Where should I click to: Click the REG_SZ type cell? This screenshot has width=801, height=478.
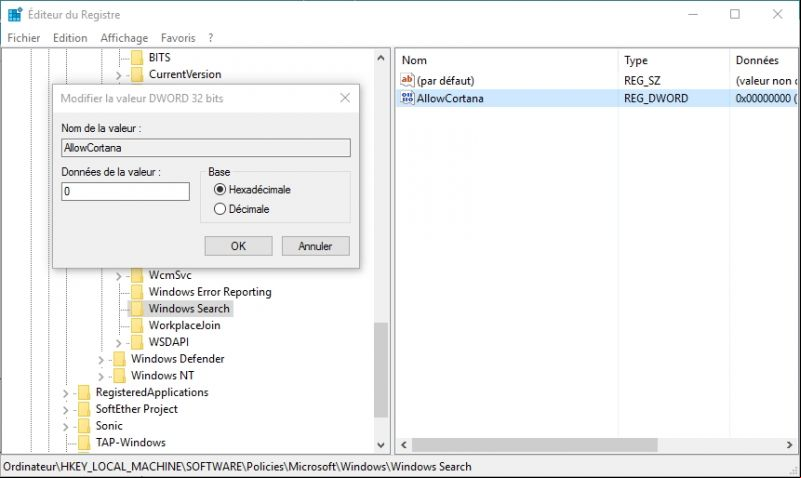(642, 81)
